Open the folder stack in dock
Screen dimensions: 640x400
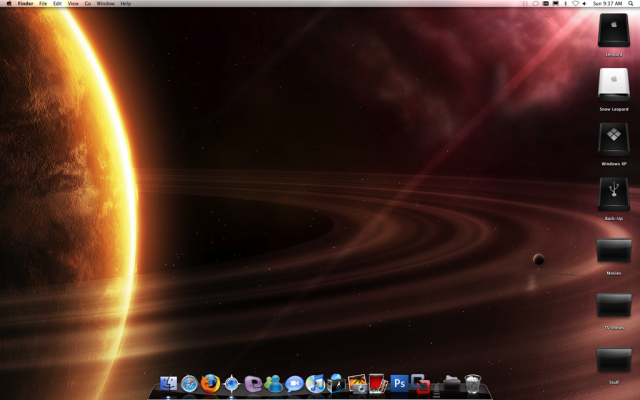point(451,384)
